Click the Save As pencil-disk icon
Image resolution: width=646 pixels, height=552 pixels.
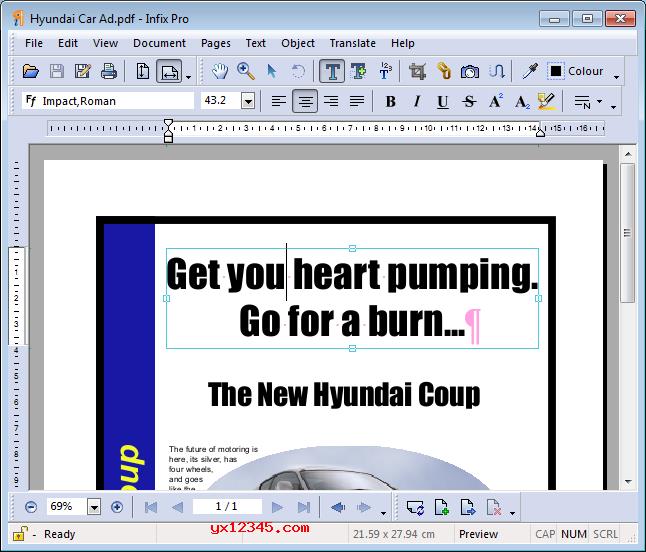(x=83, y=71)
